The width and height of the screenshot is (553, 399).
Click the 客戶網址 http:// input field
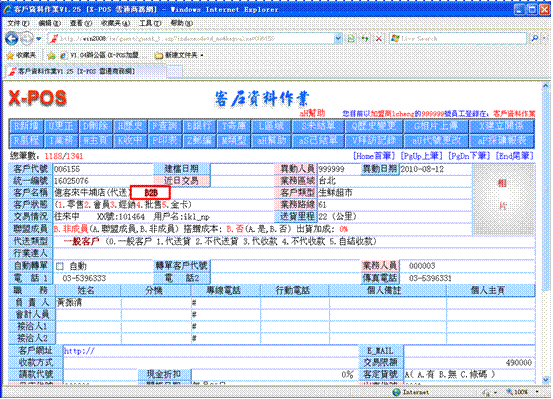coord(211,351)
